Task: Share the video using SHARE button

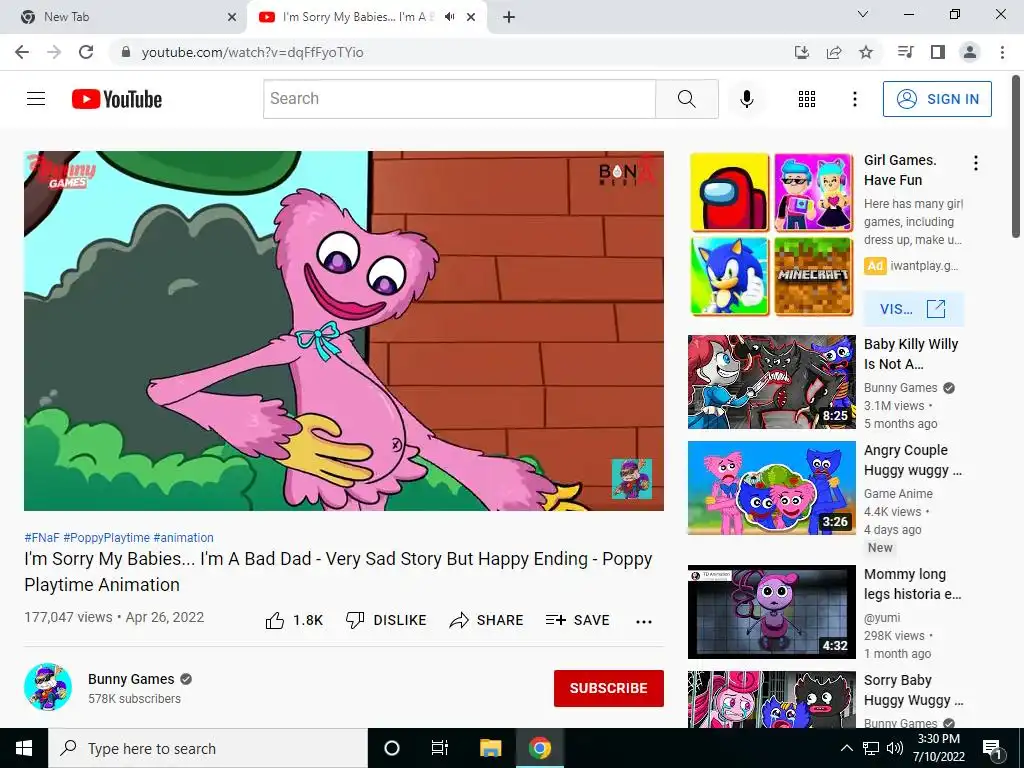Action: tap(487, 620)
